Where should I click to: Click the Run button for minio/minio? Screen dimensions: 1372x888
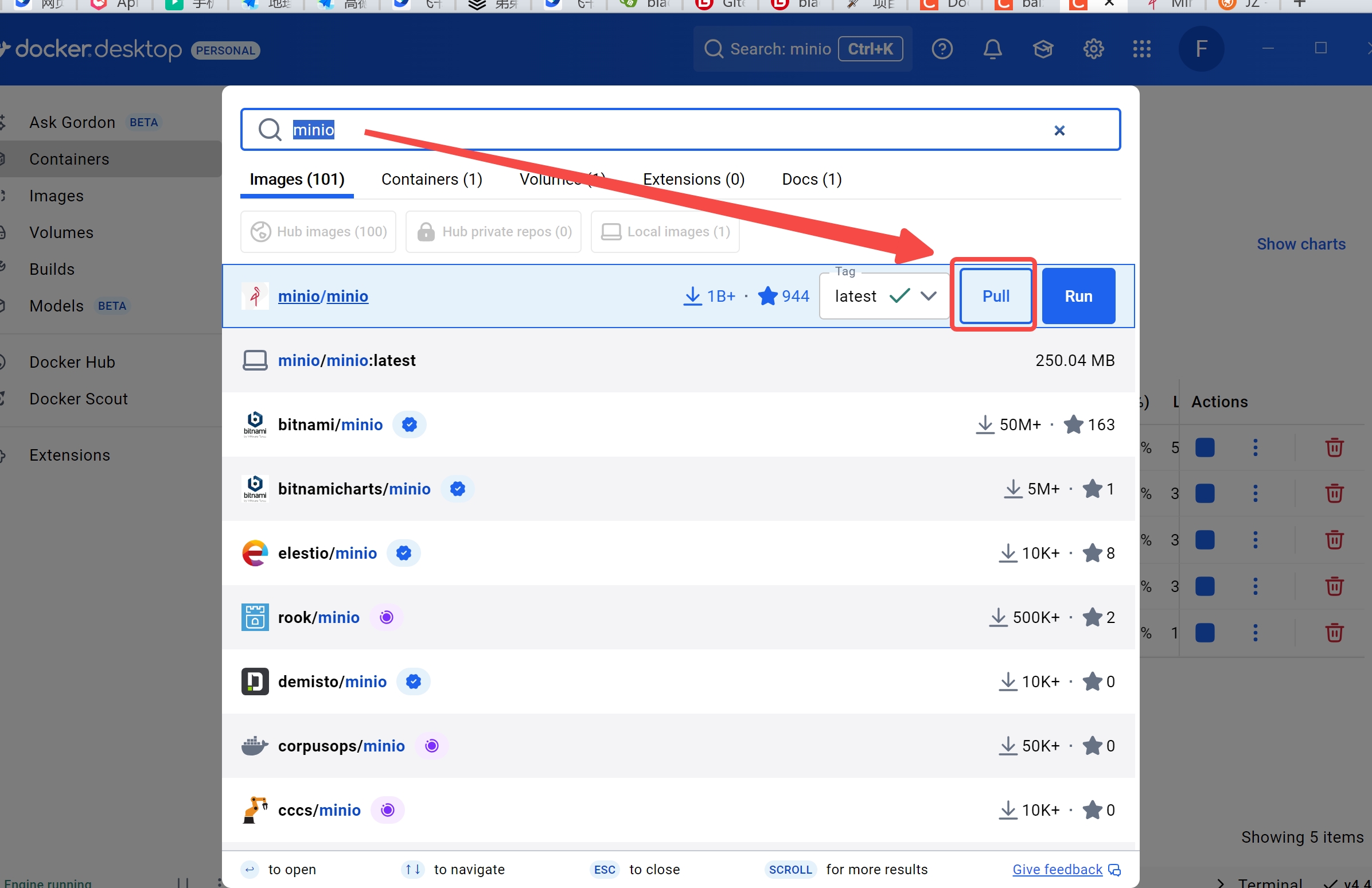click(x=1078, y=297)
